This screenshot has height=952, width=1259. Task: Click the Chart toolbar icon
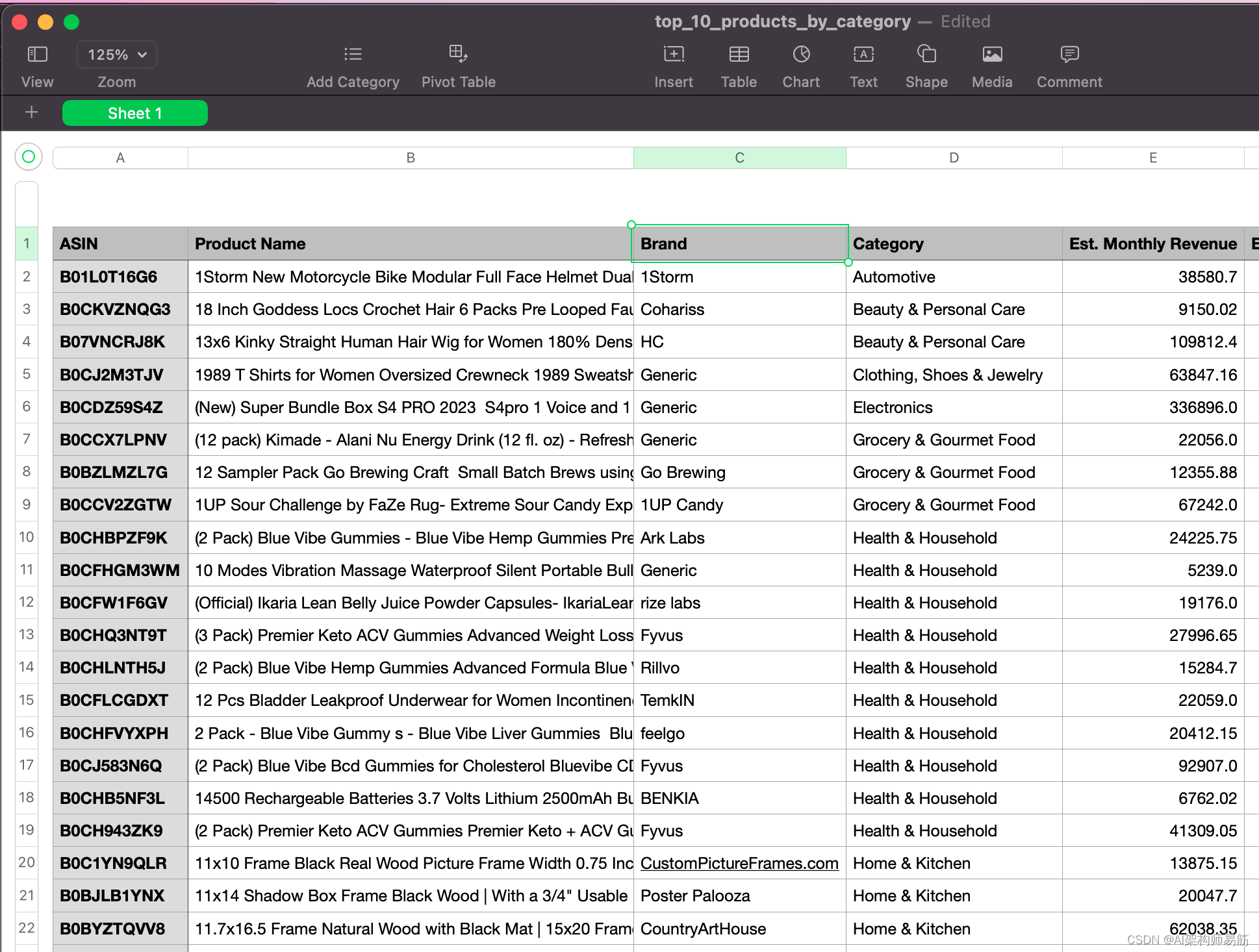tap(801, 54)
